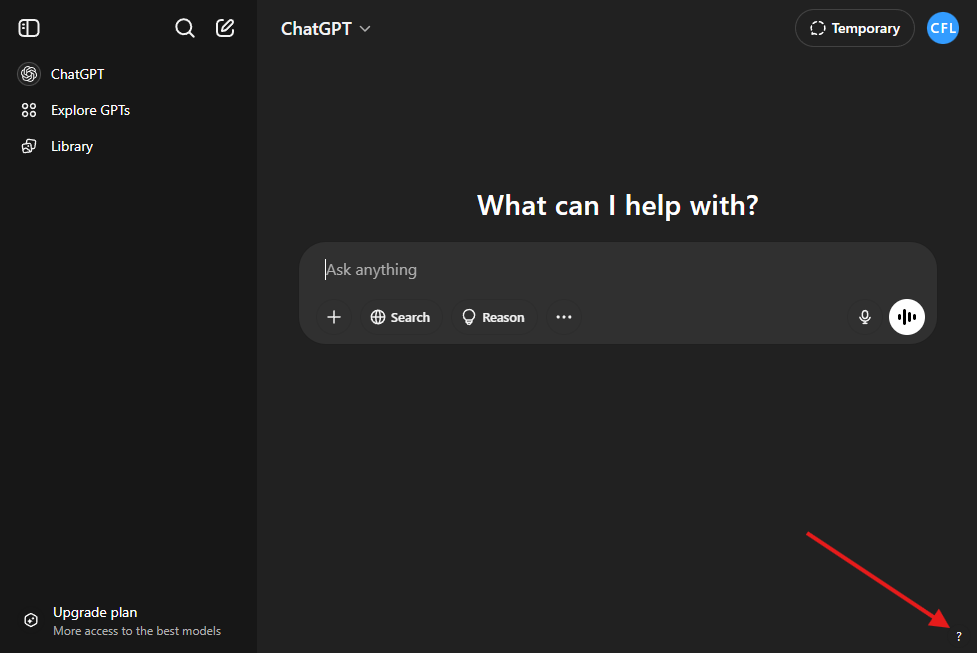
Task: Enable the Search web tool
Action: tap(401, 317)
